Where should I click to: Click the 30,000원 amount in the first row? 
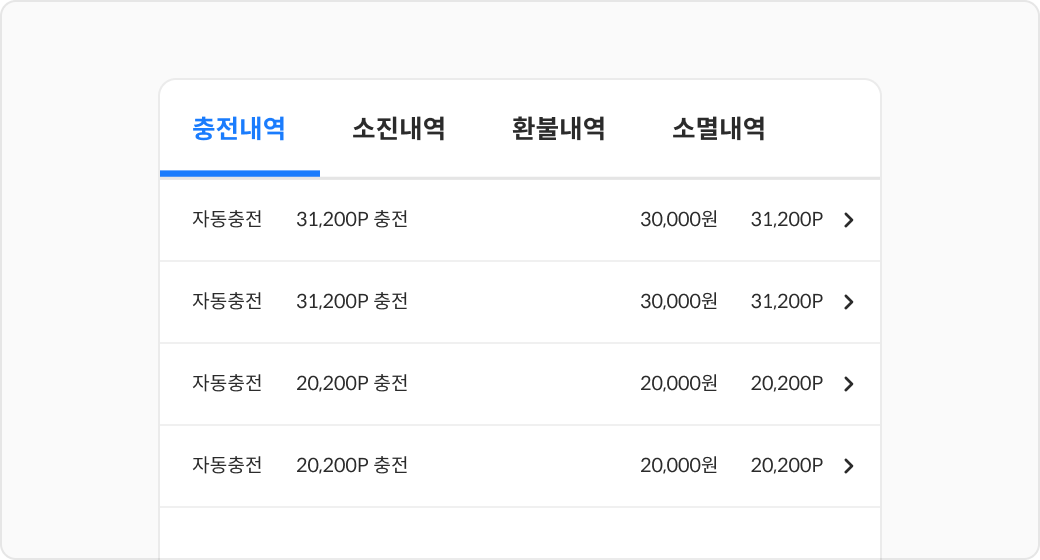[679, 220]
